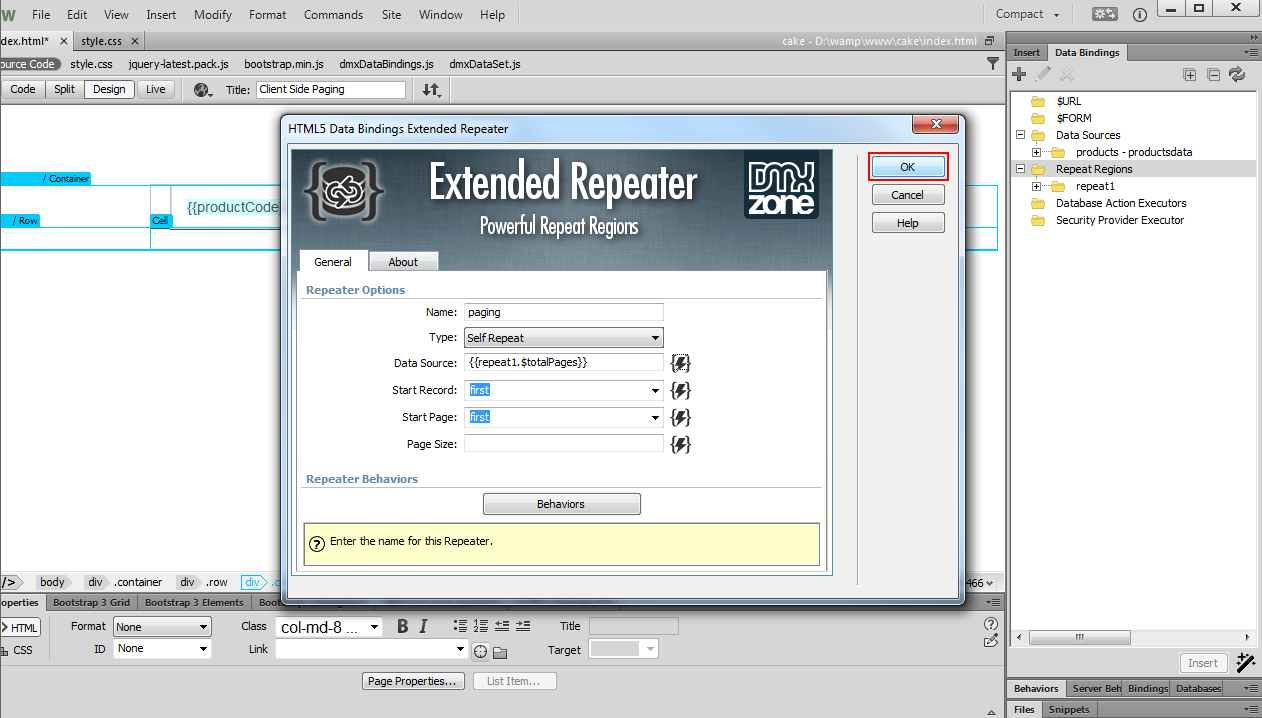Collapse the Data Sources tree node

(1021, 135)
